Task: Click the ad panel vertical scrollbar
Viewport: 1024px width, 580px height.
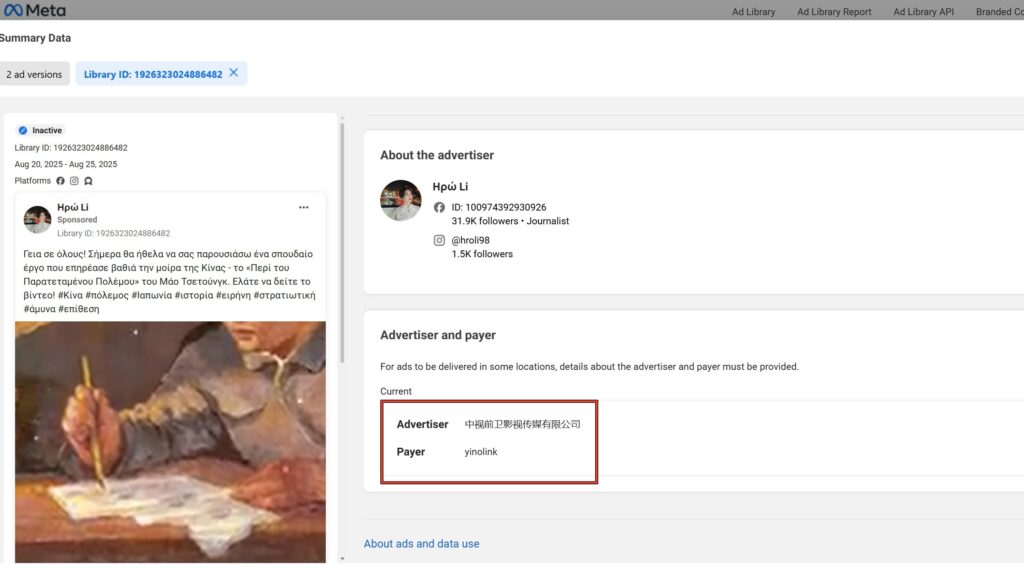Action: coord(342,240)
